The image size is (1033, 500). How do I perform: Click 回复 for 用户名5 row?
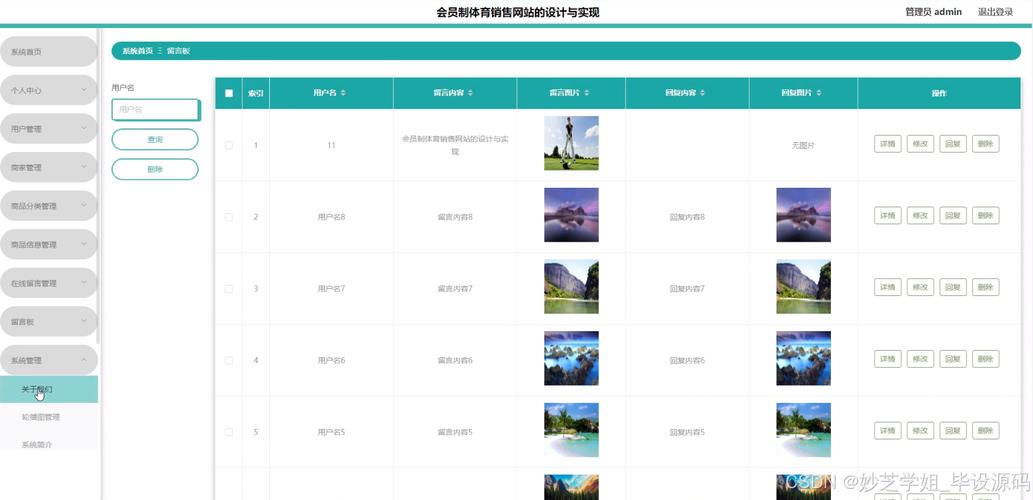click(x=953, y=431)
